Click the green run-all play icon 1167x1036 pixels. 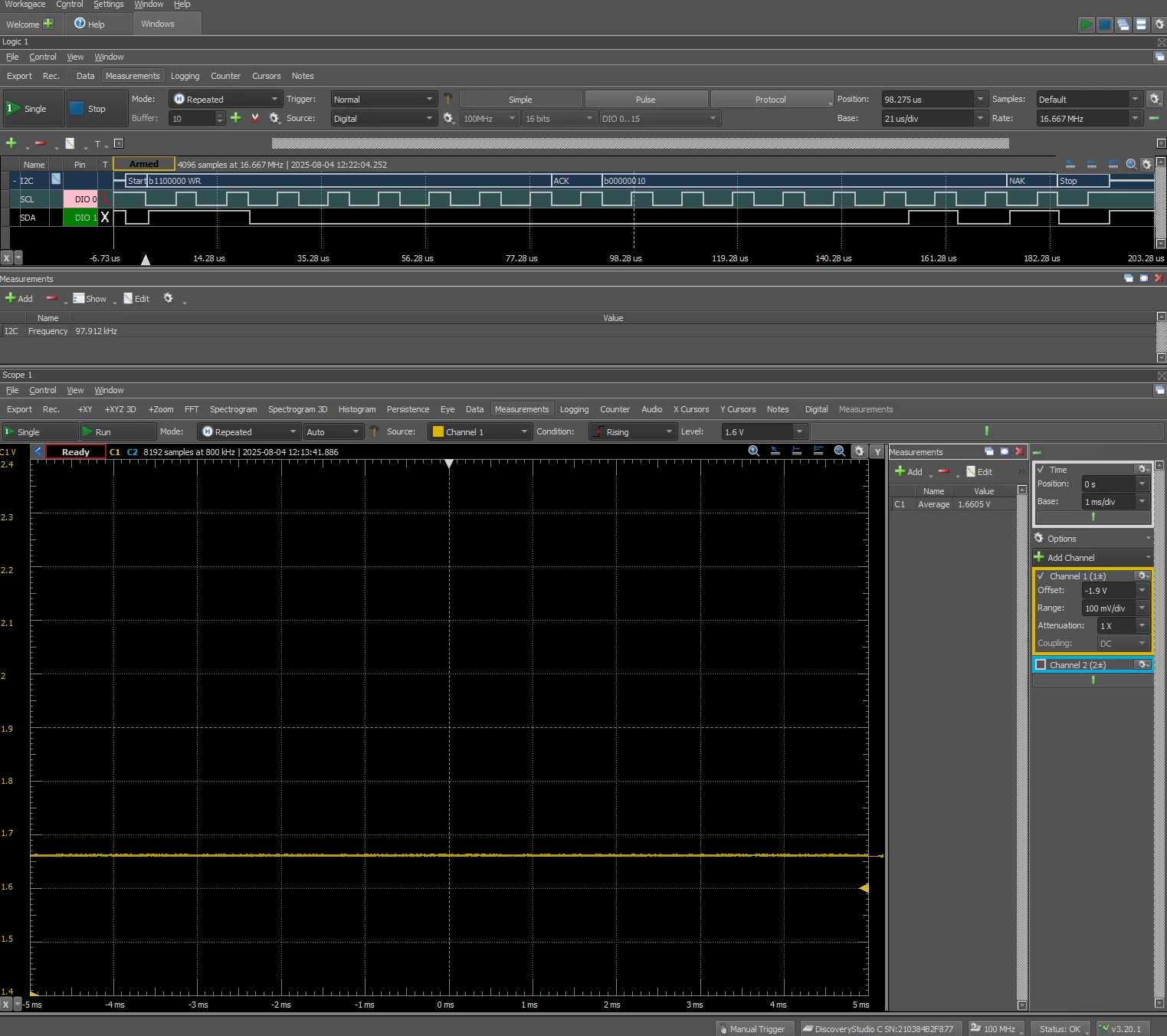tap(1086, 25)
